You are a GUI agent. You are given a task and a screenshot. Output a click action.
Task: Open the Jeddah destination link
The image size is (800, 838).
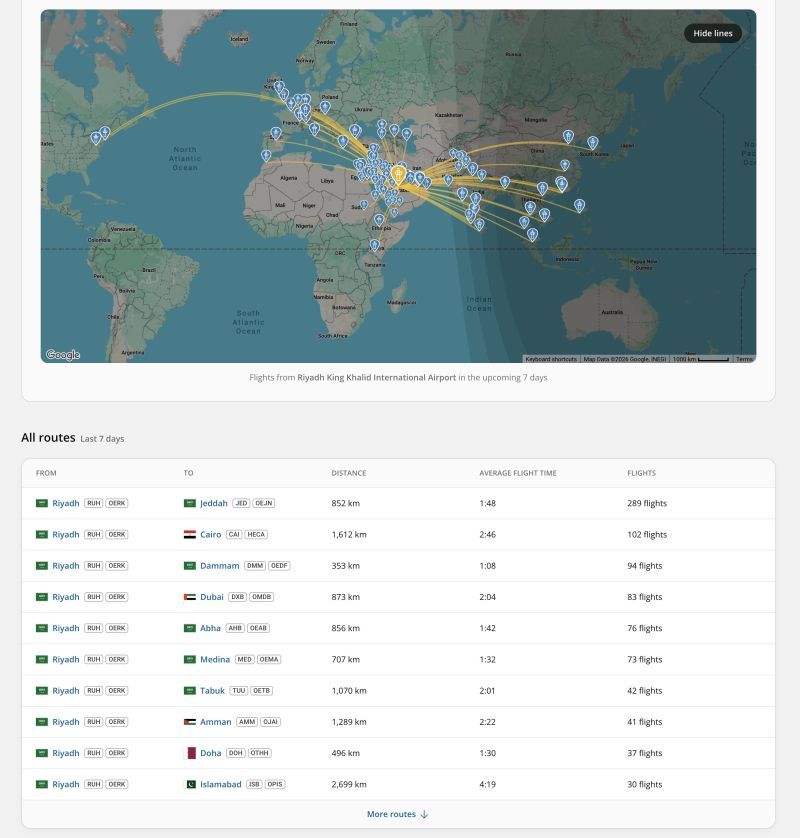click(214, 503)
